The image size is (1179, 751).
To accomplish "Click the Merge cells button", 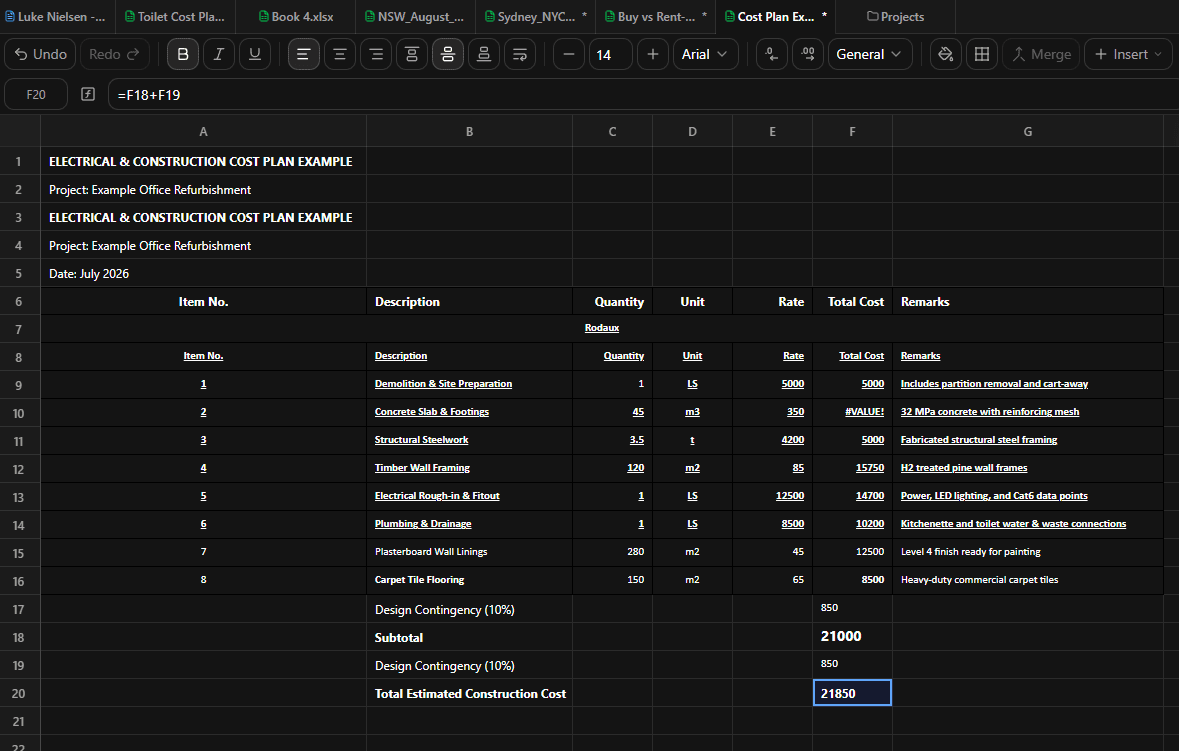I will [x=1041, y=54].
